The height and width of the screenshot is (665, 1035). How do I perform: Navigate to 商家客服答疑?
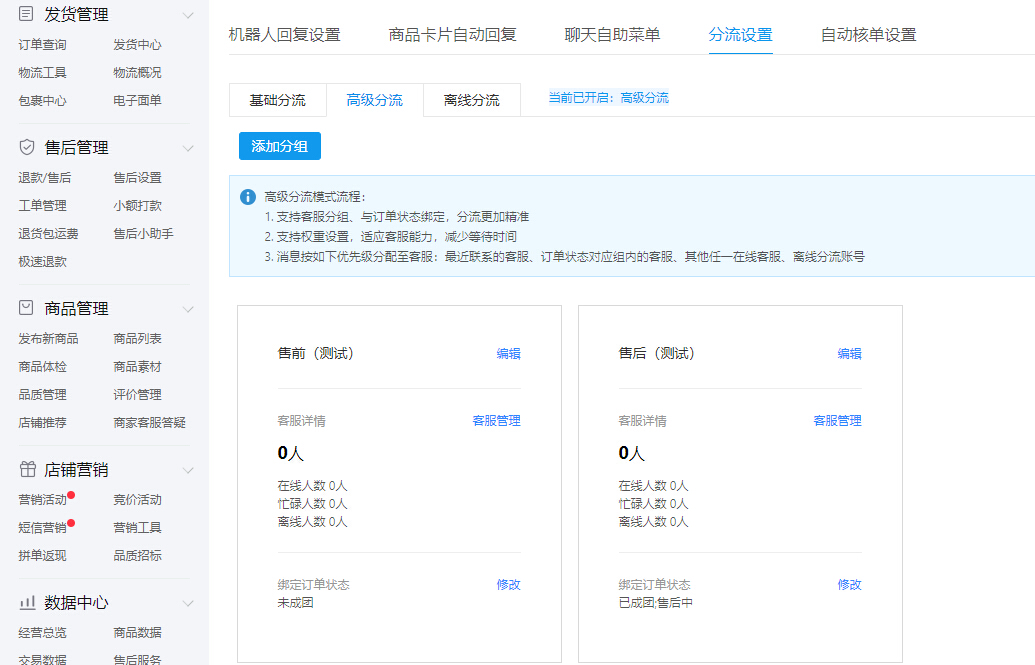tap(149, 423)
